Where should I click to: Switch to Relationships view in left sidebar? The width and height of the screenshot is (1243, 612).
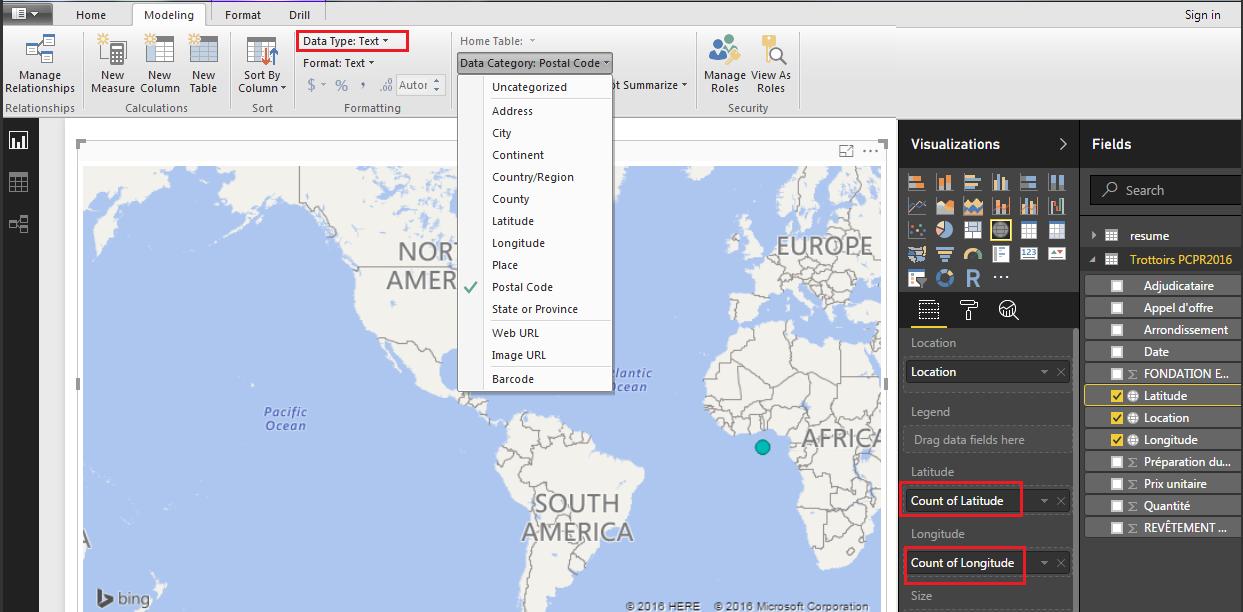18,224
